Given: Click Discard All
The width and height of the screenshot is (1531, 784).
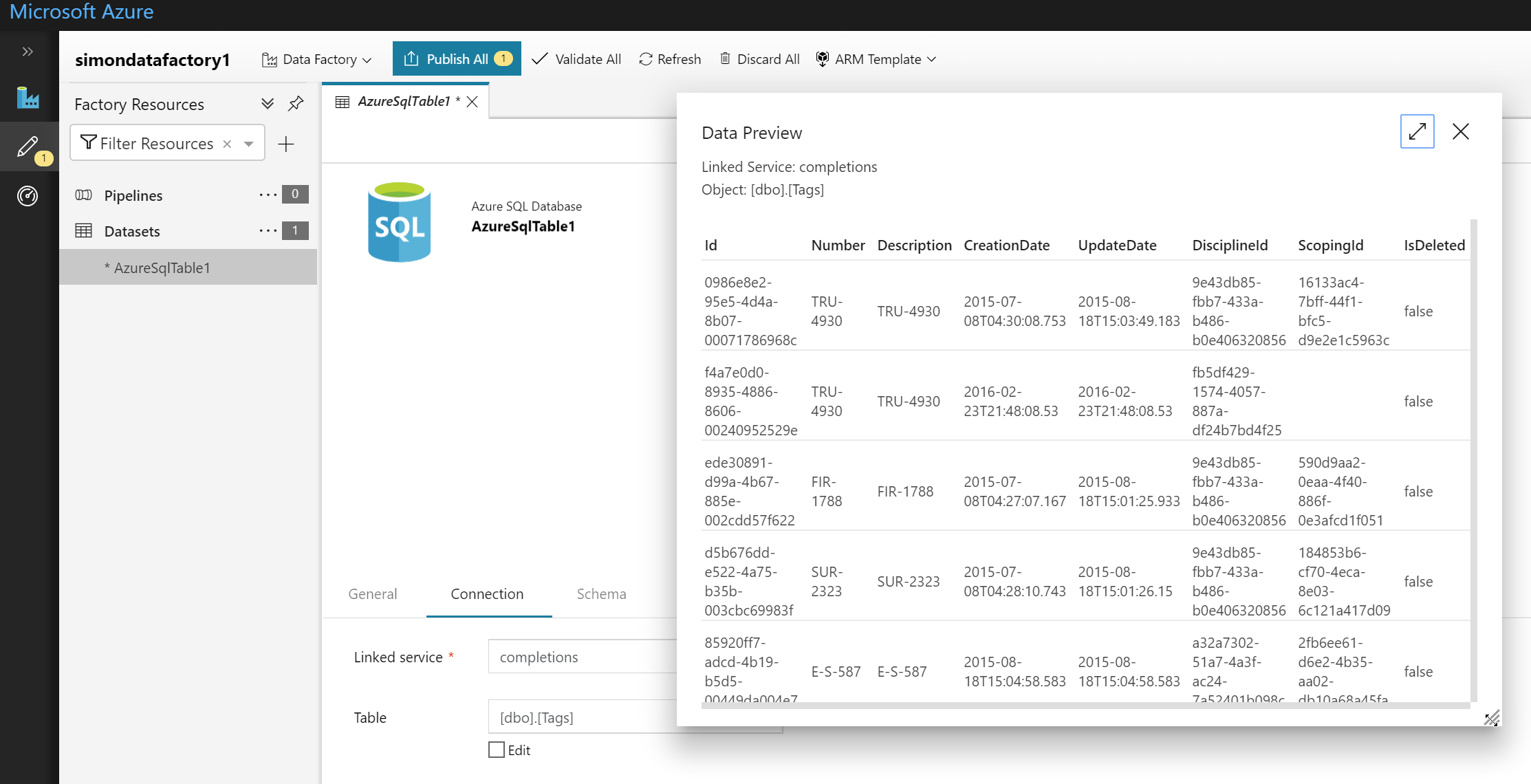Looking at the screenshot, I should tap(759, 59).
